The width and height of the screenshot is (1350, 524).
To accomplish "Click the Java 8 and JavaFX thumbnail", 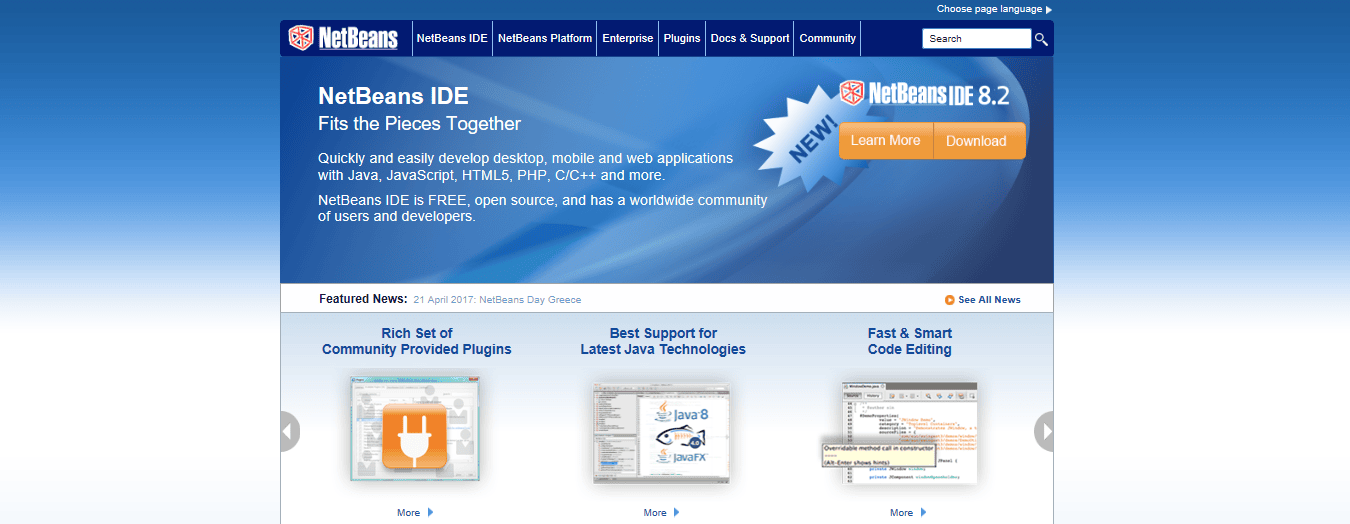I will 662,432.
